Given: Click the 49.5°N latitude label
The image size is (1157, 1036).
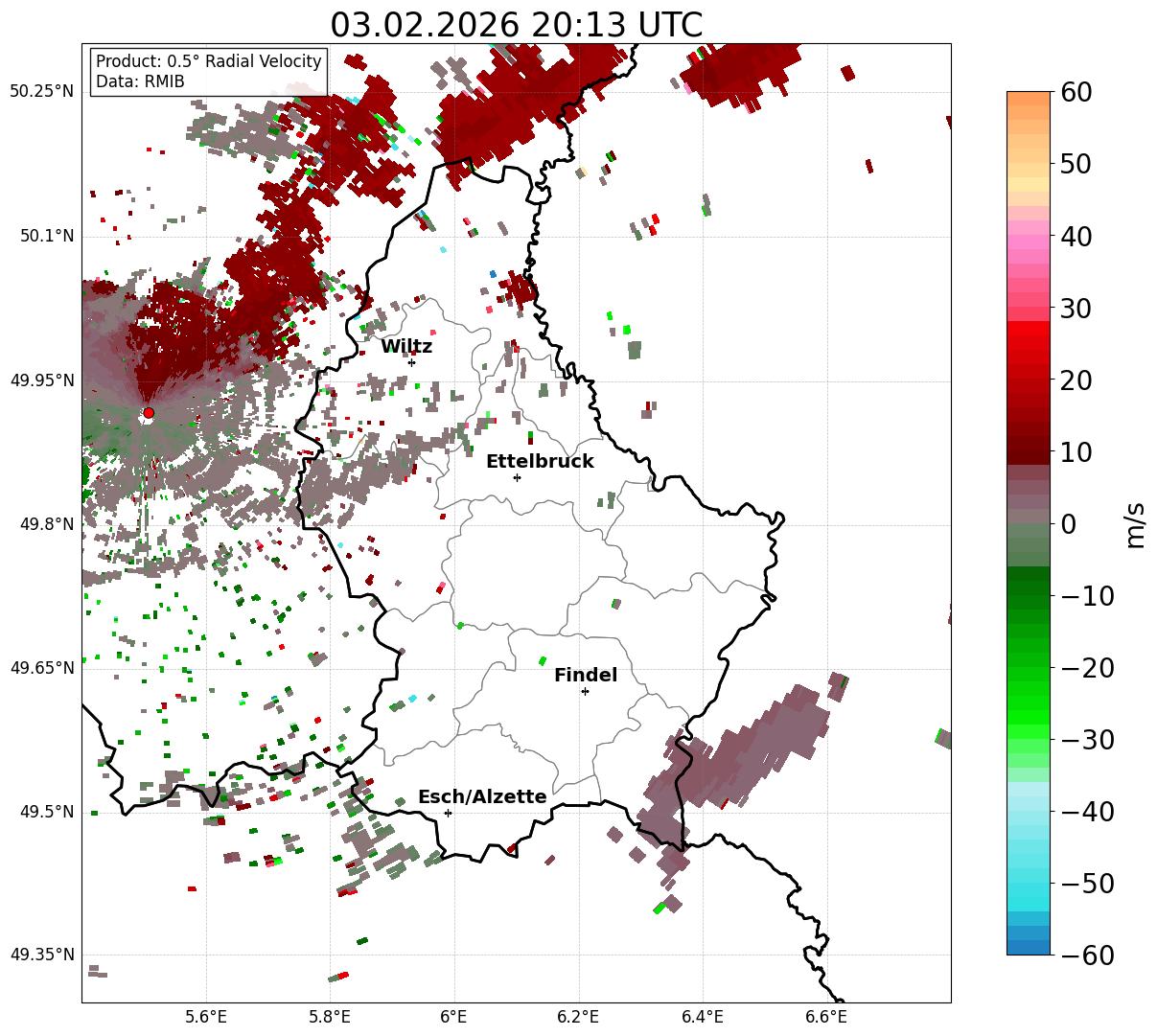Looking at the screenshot, I should point(46,812).
